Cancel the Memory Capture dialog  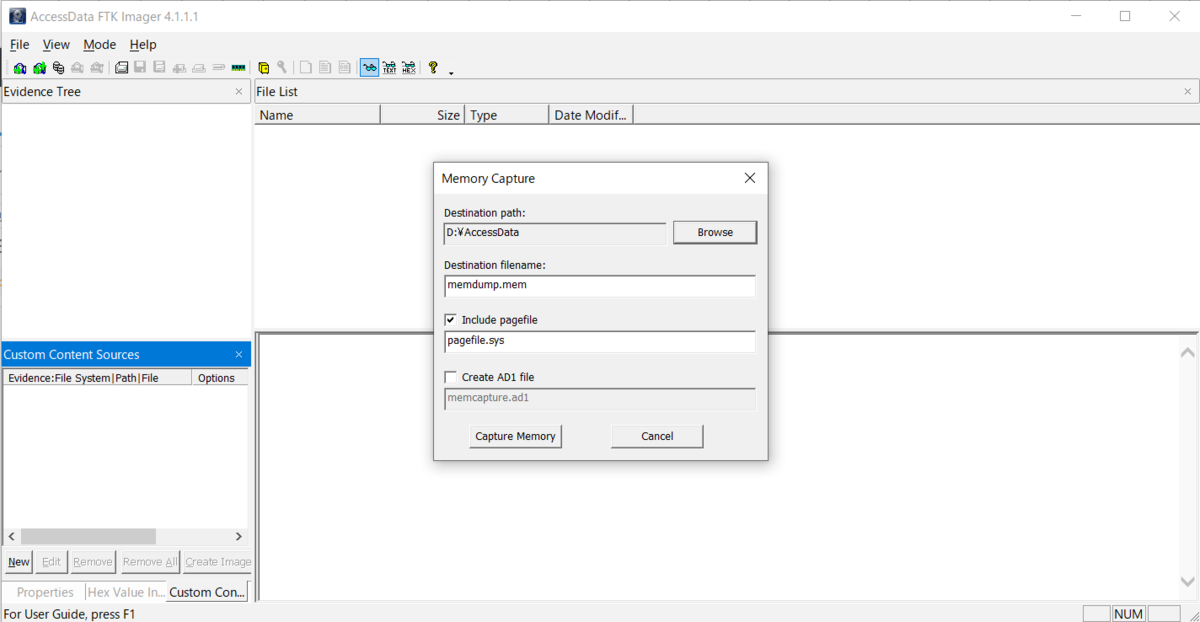pyautogui.click(x=657, y=436)
